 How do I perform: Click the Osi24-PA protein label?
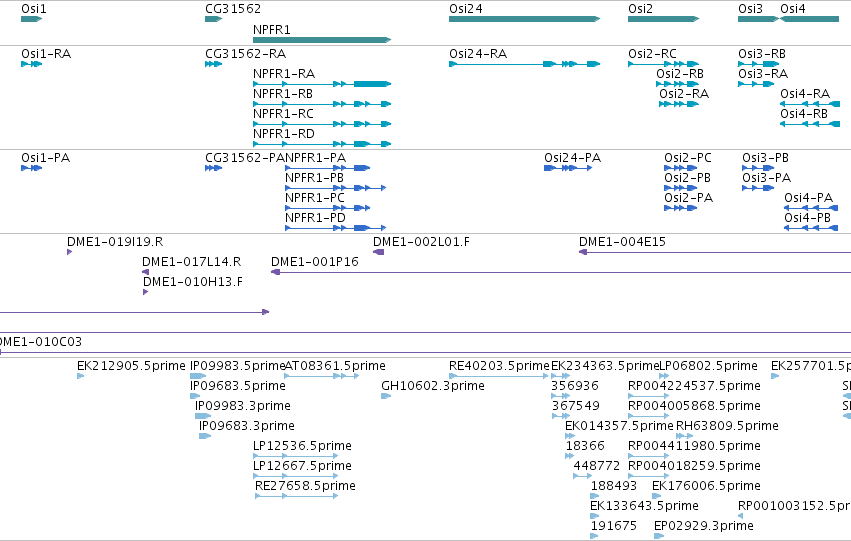pos(573,158)
